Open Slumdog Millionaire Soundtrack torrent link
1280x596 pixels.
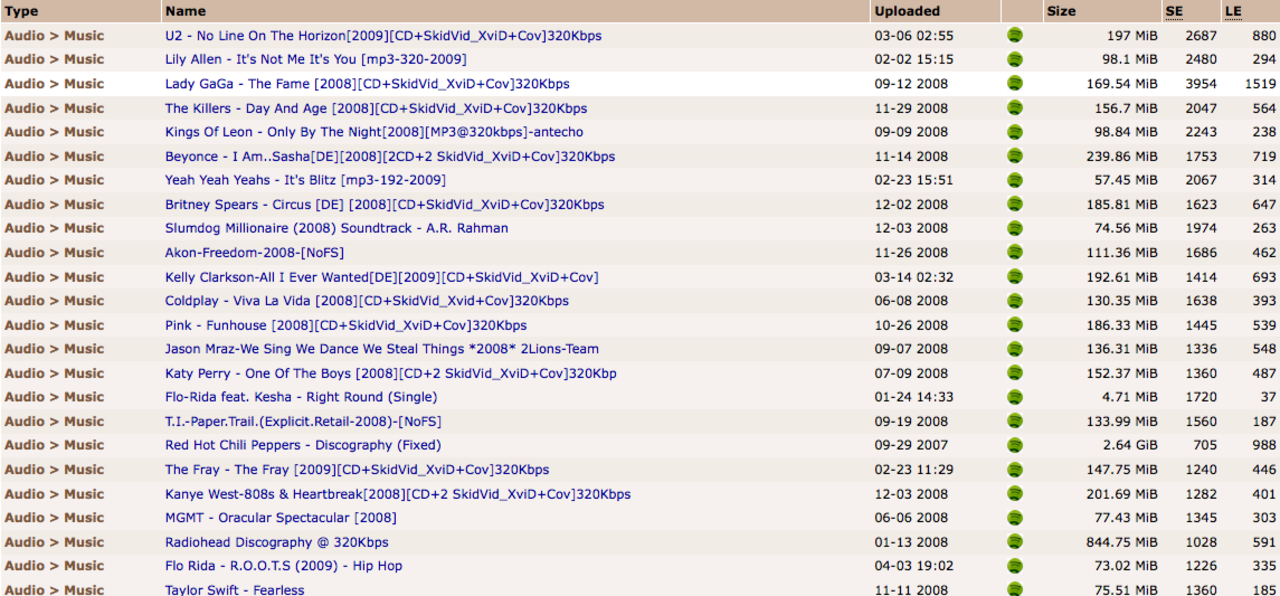point(336,228)
